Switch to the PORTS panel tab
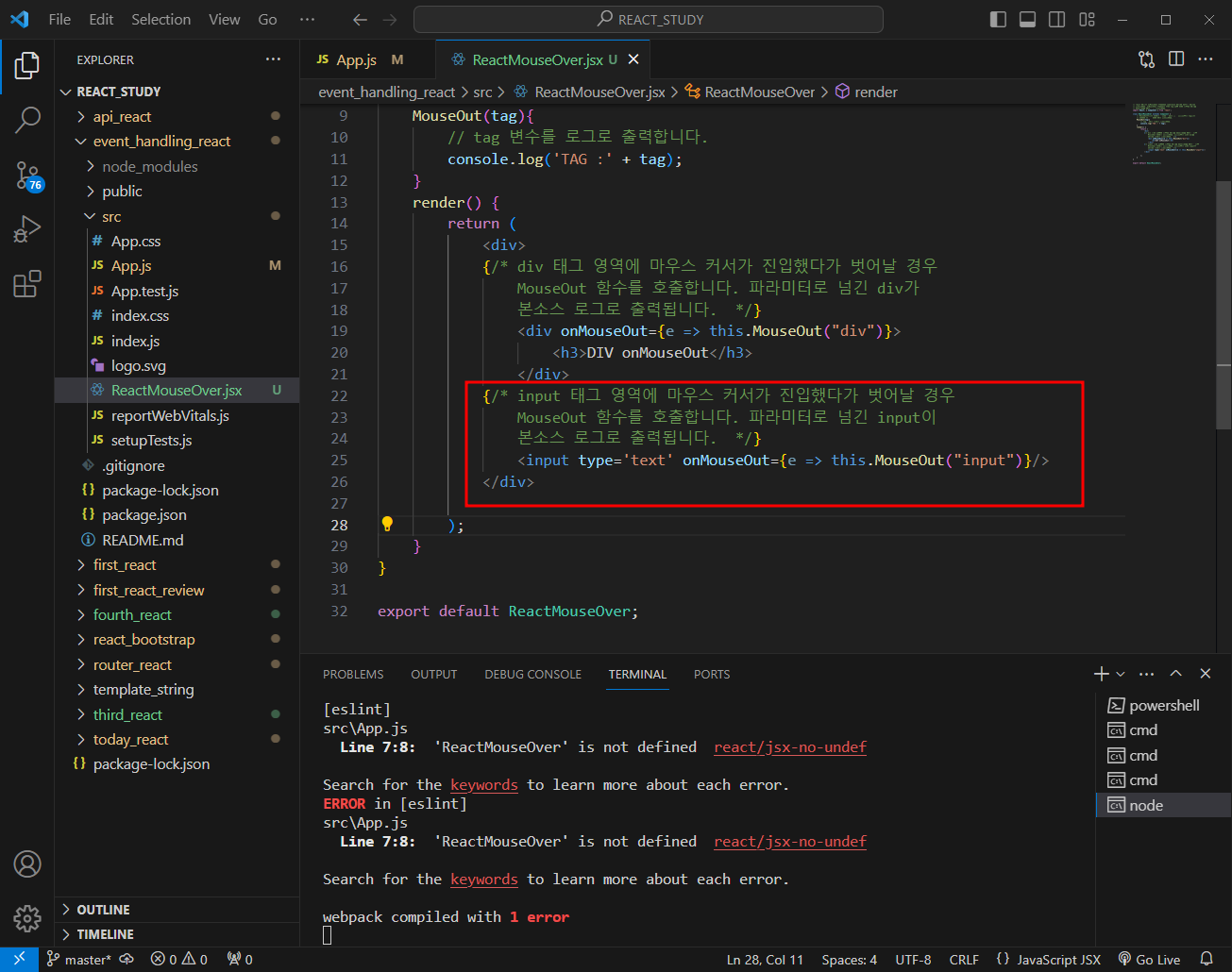Image resolution: width=1232 pixels, height=972 pixels. coord(712,674)
